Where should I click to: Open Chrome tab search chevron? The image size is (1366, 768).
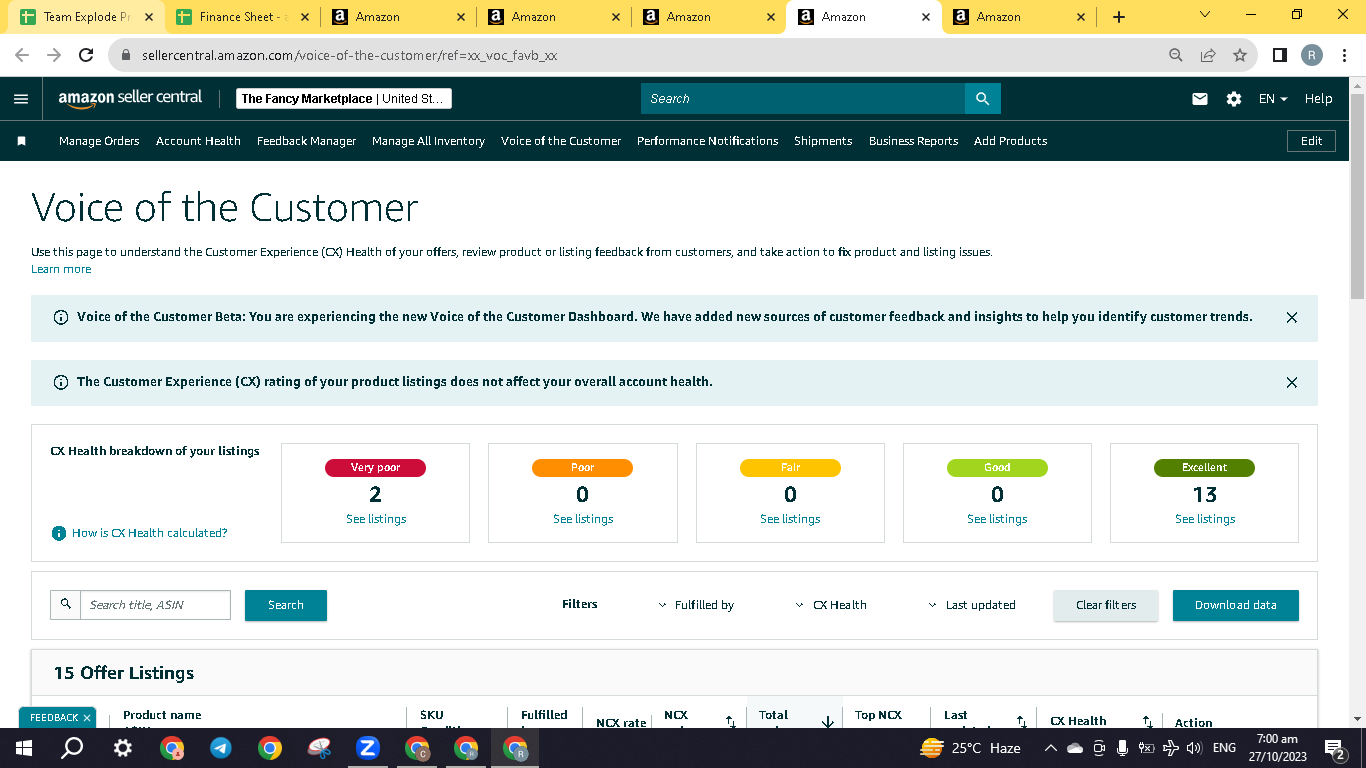[x=1204, y=15]
